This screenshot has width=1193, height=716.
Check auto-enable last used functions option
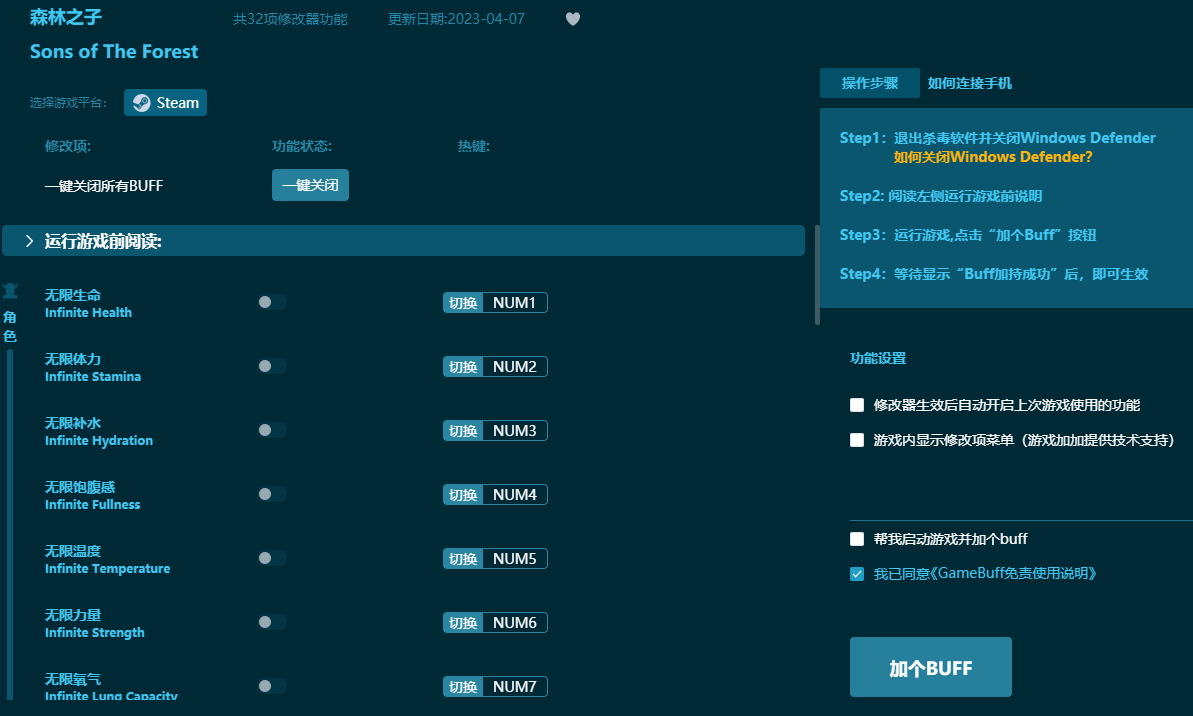point(857,405)
